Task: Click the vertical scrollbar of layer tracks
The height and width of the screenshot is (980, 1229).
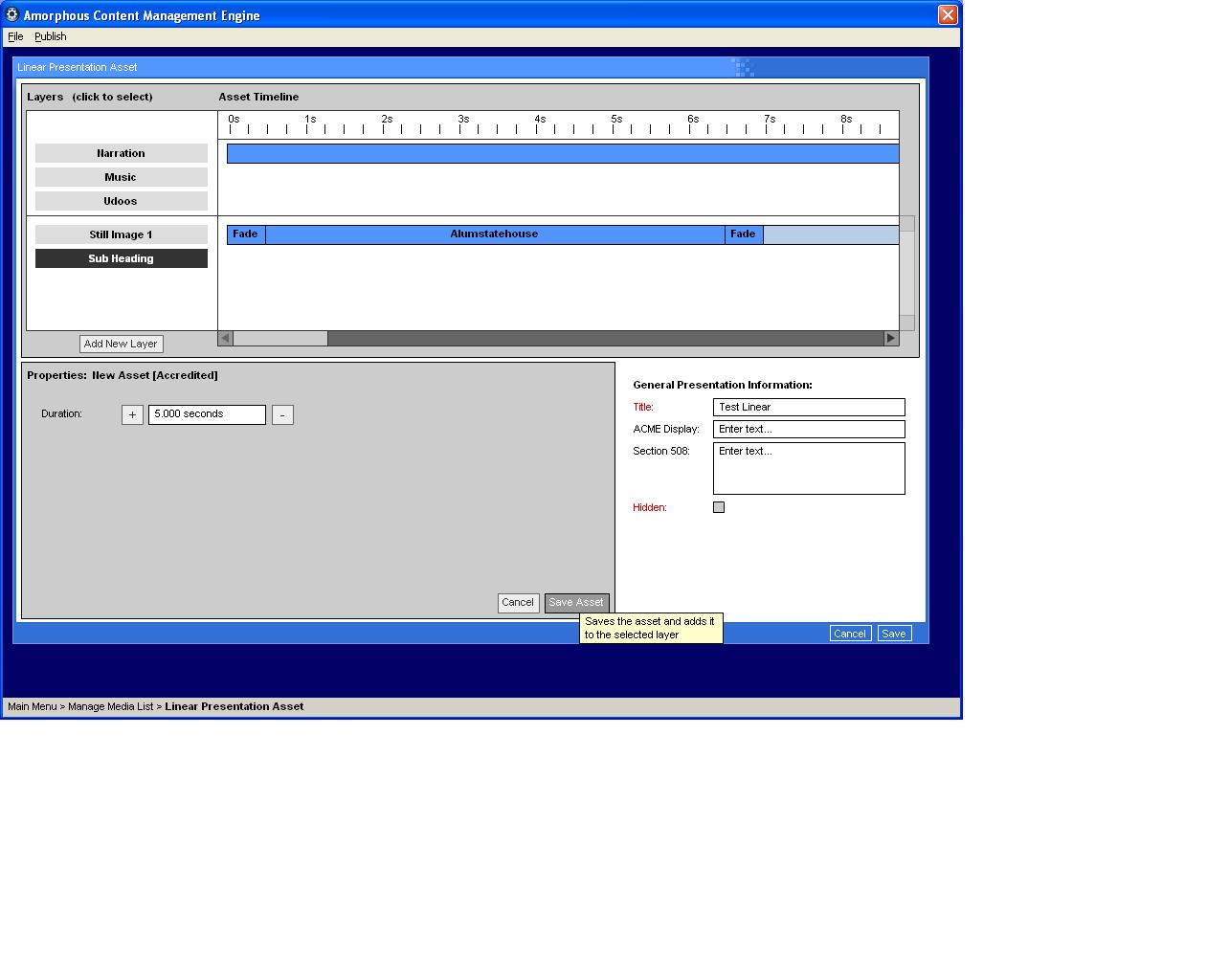Action: 906,273
